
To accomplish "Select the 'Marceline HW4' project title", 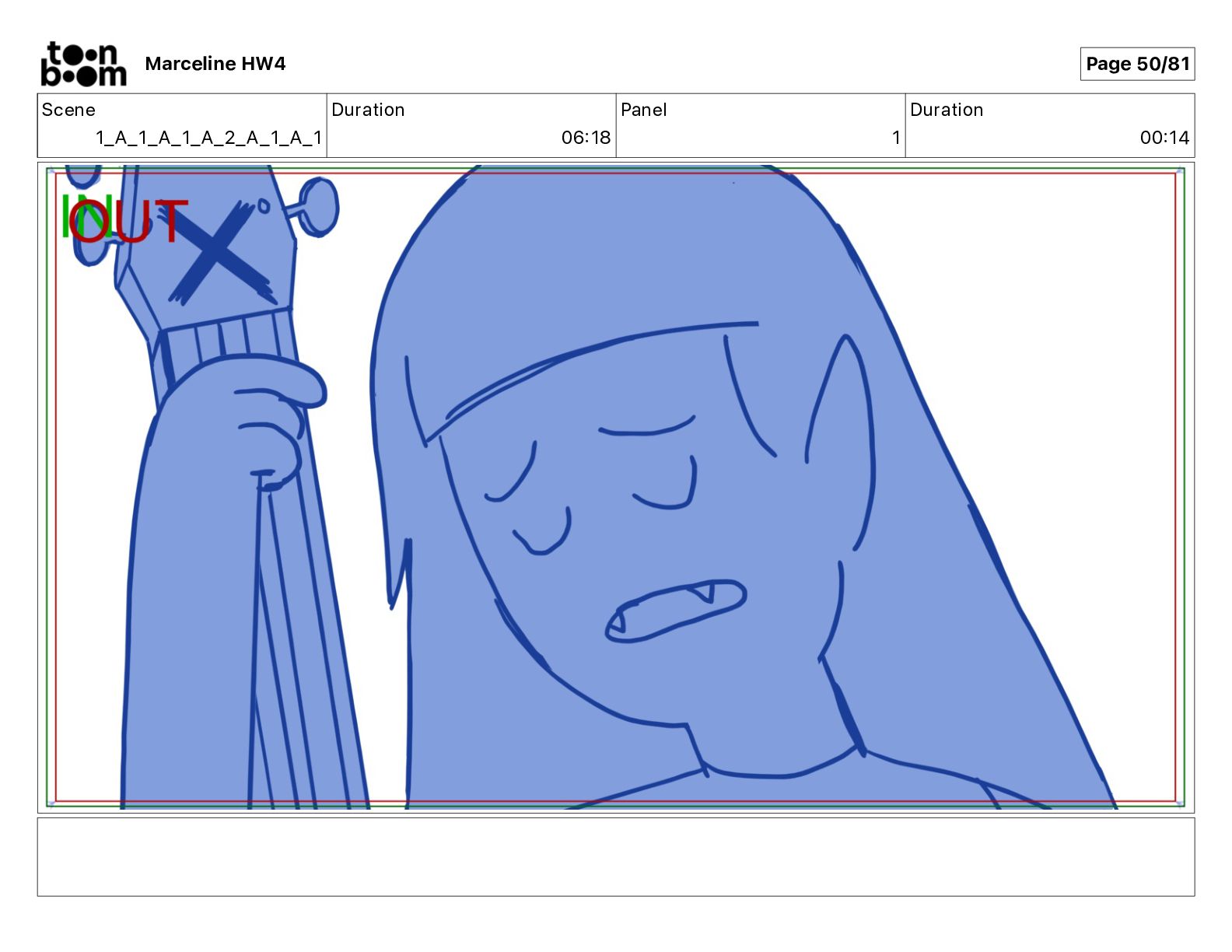I will click(x=215, y=64).
